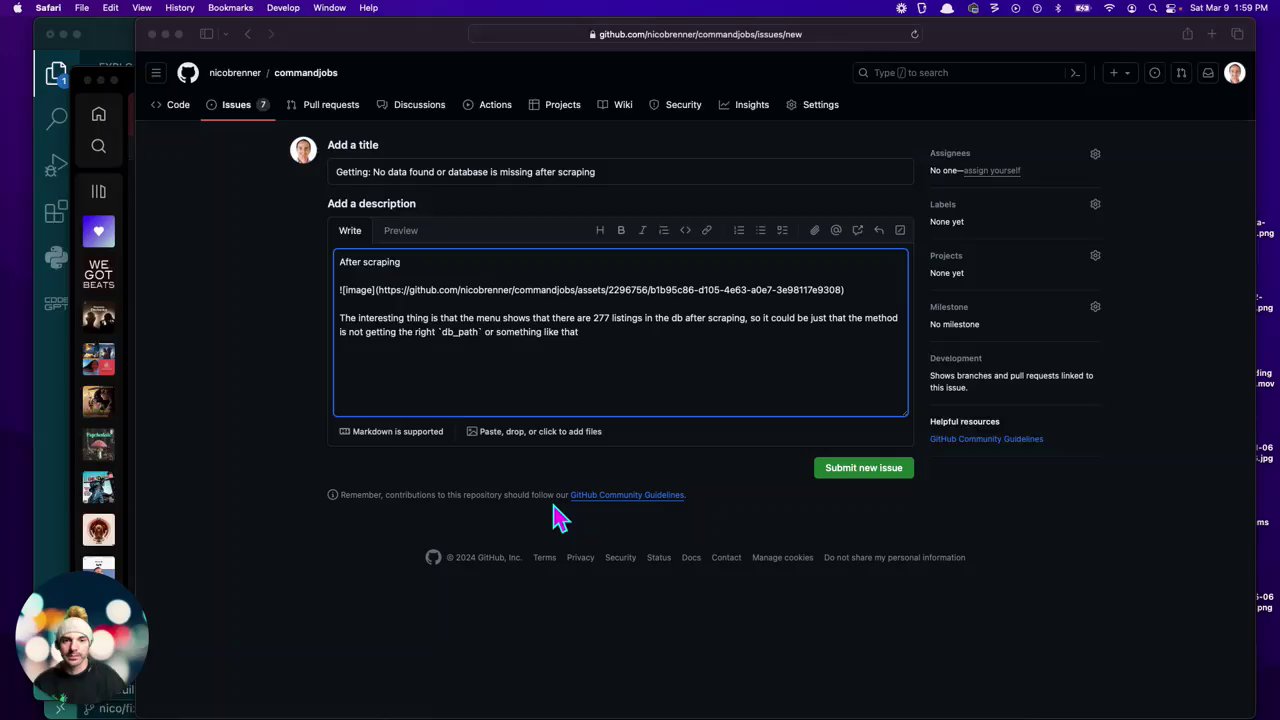1280x720 pixels.
Task: Open the Discussions tab
Action: click(x=411, y=104)
